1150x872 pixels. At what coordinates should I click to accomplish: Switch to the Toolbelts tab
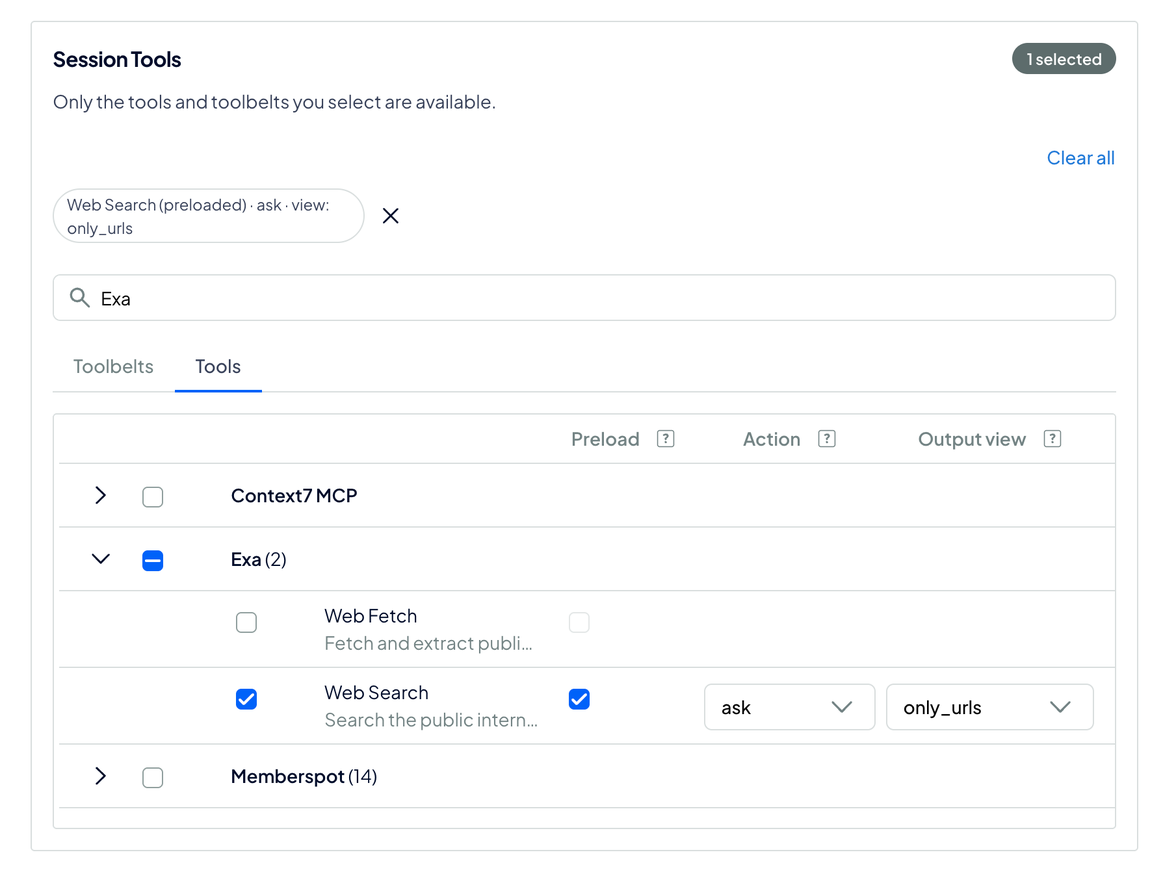pos(113,367)
